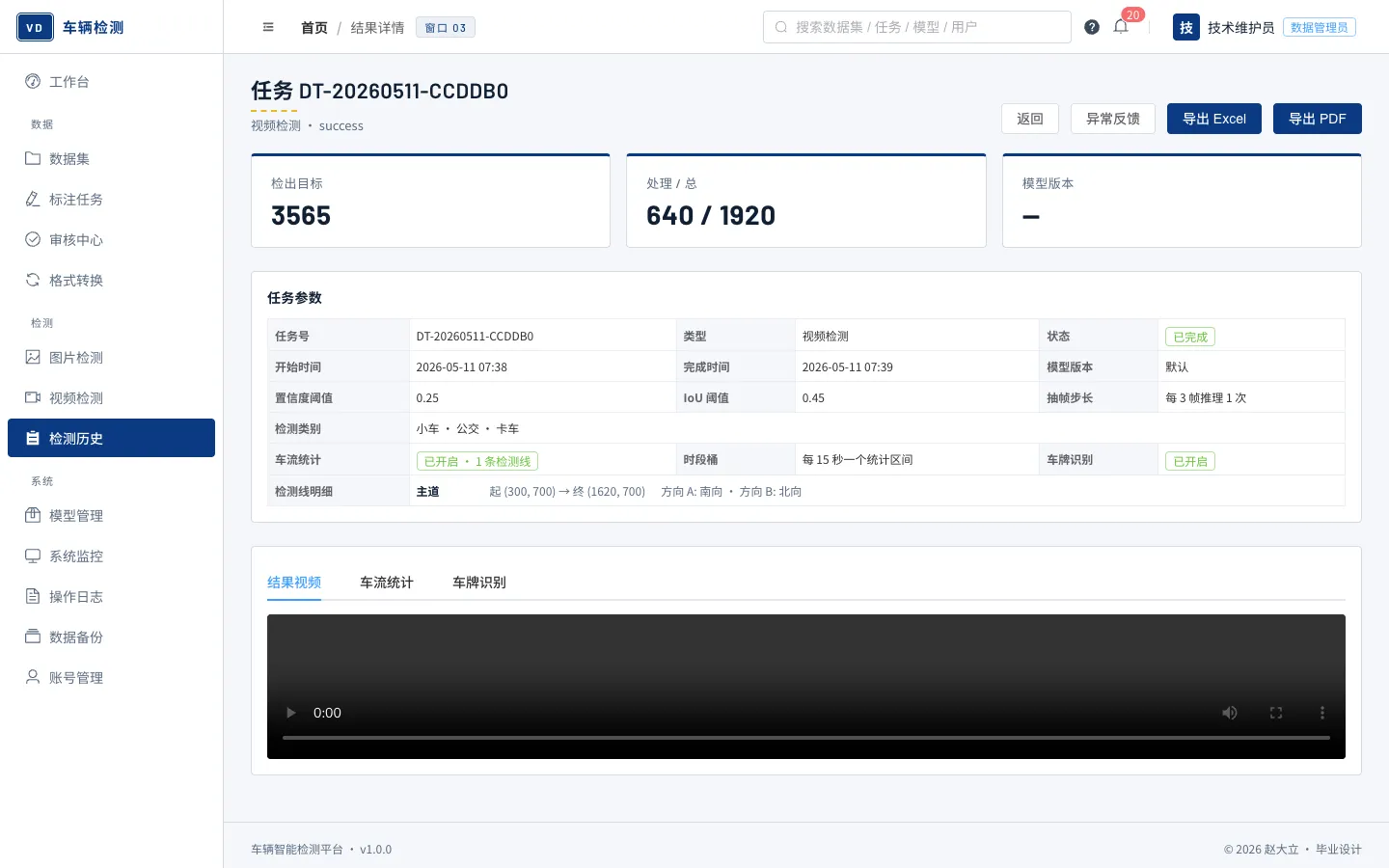This screenshot has width=1389, height=868.
Task: Click the 模型管理 box icon
Action: [33, 516]
